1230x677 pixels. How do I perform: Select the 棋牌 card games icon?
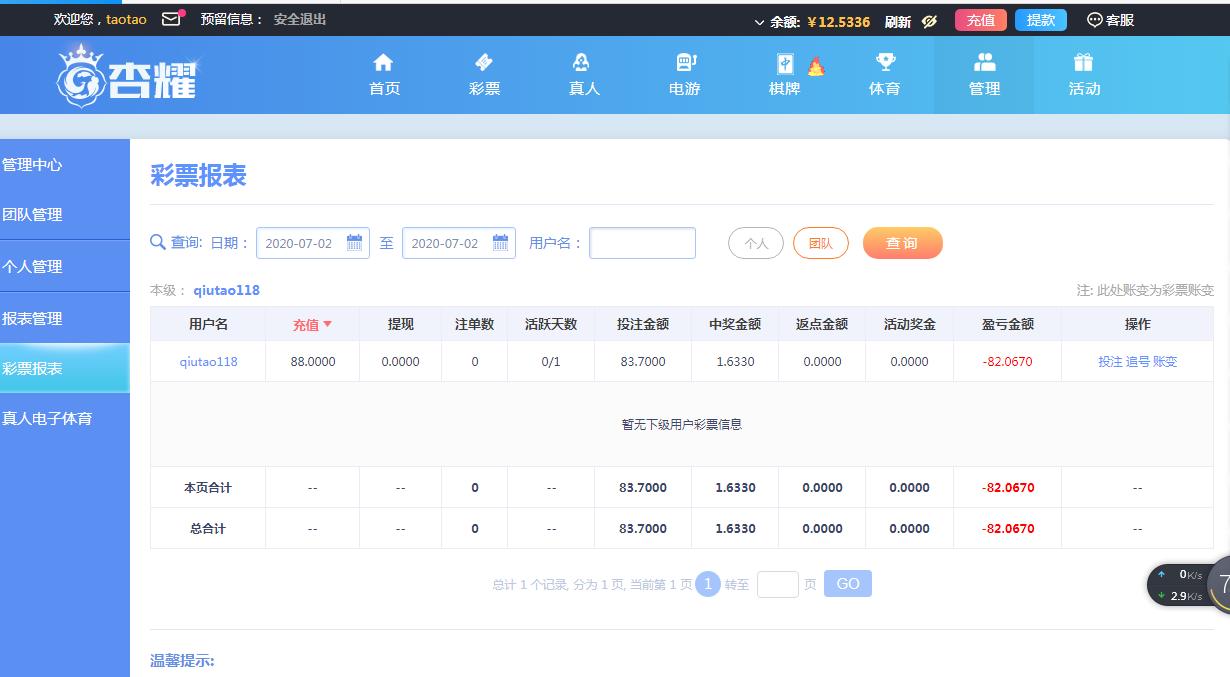click(x=785, y=64)
